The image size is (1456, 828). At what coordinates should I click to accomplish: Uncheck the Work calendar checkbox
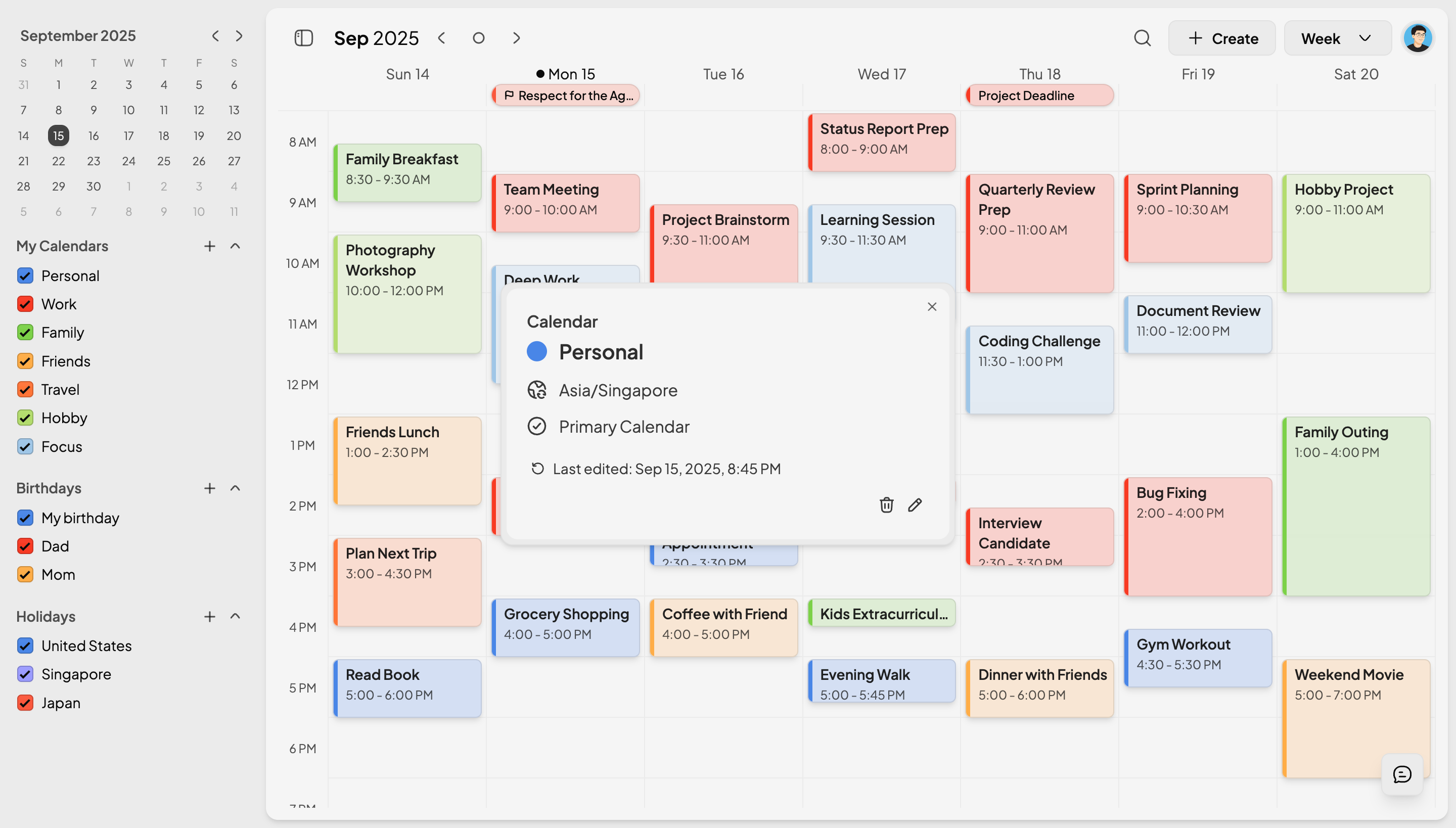[25, 304]
